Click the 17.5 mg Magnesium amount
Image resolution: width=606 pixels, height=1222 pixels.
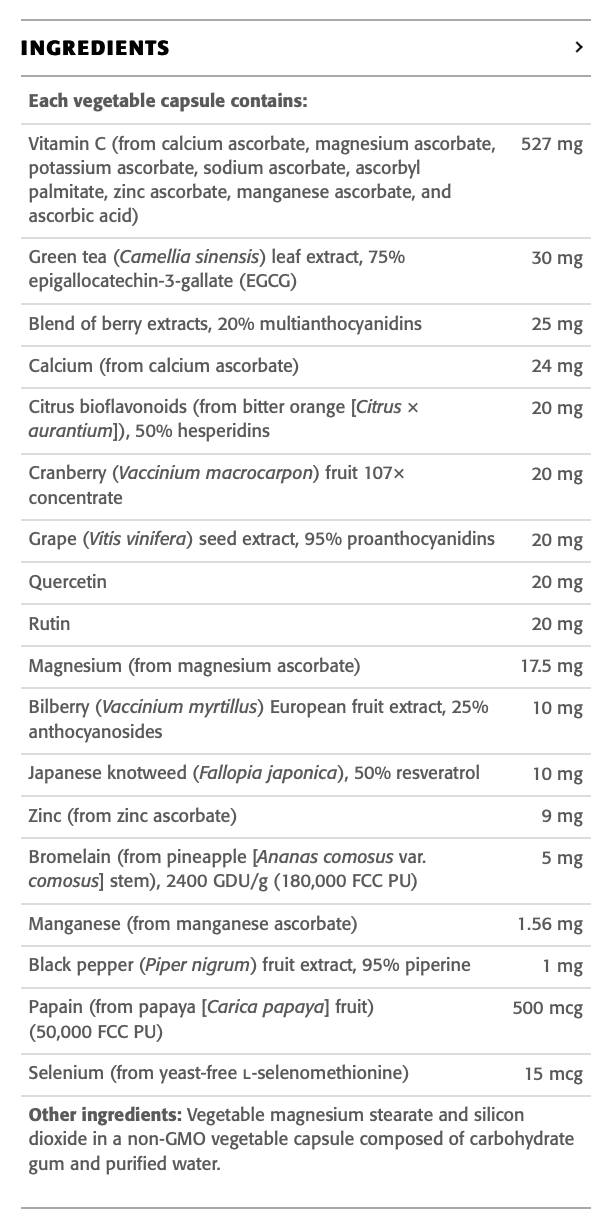pos(551,666)
